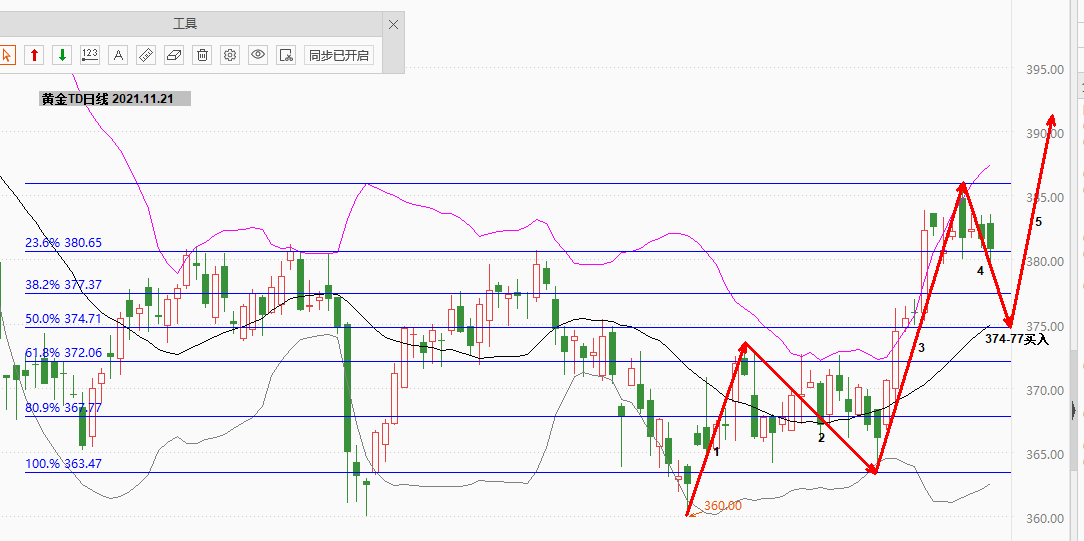Click the orange 360.00 low-price label
The width and height of the screenshot is (1084, 541).
coord(723,506)
